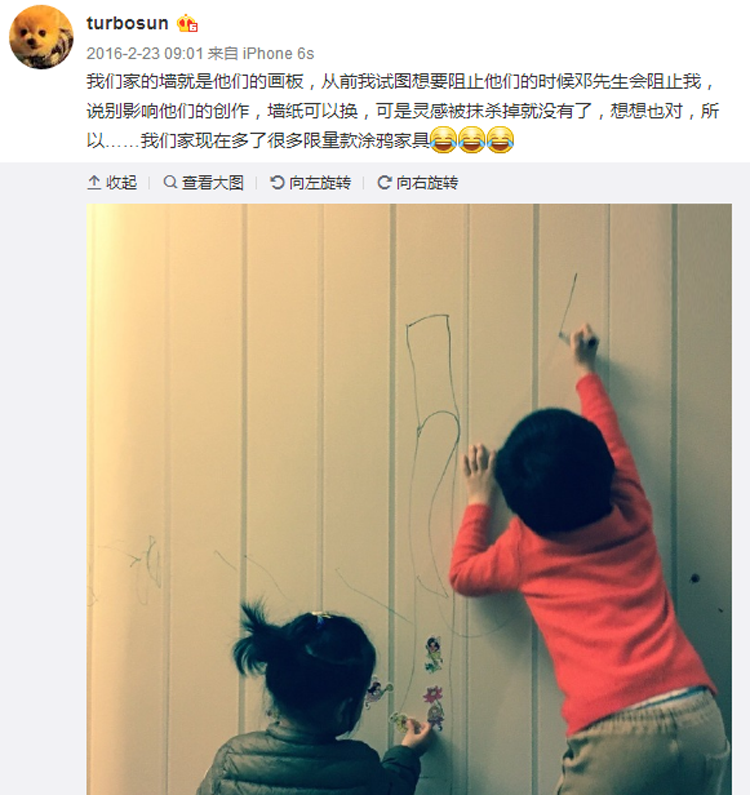The height and width of the screenshot is (795, 750).
Task: Click the post text paragraph
Action: tap(403, 111)
